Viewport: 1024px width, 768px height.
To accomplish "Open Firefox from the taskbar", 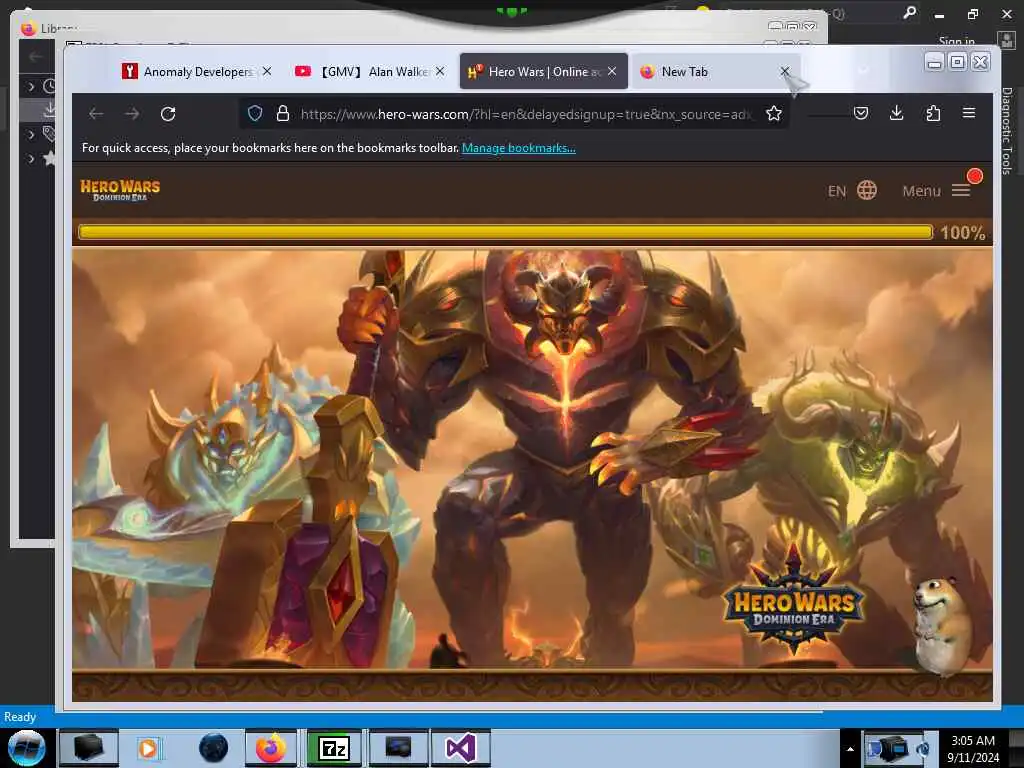I will point(270,748).
